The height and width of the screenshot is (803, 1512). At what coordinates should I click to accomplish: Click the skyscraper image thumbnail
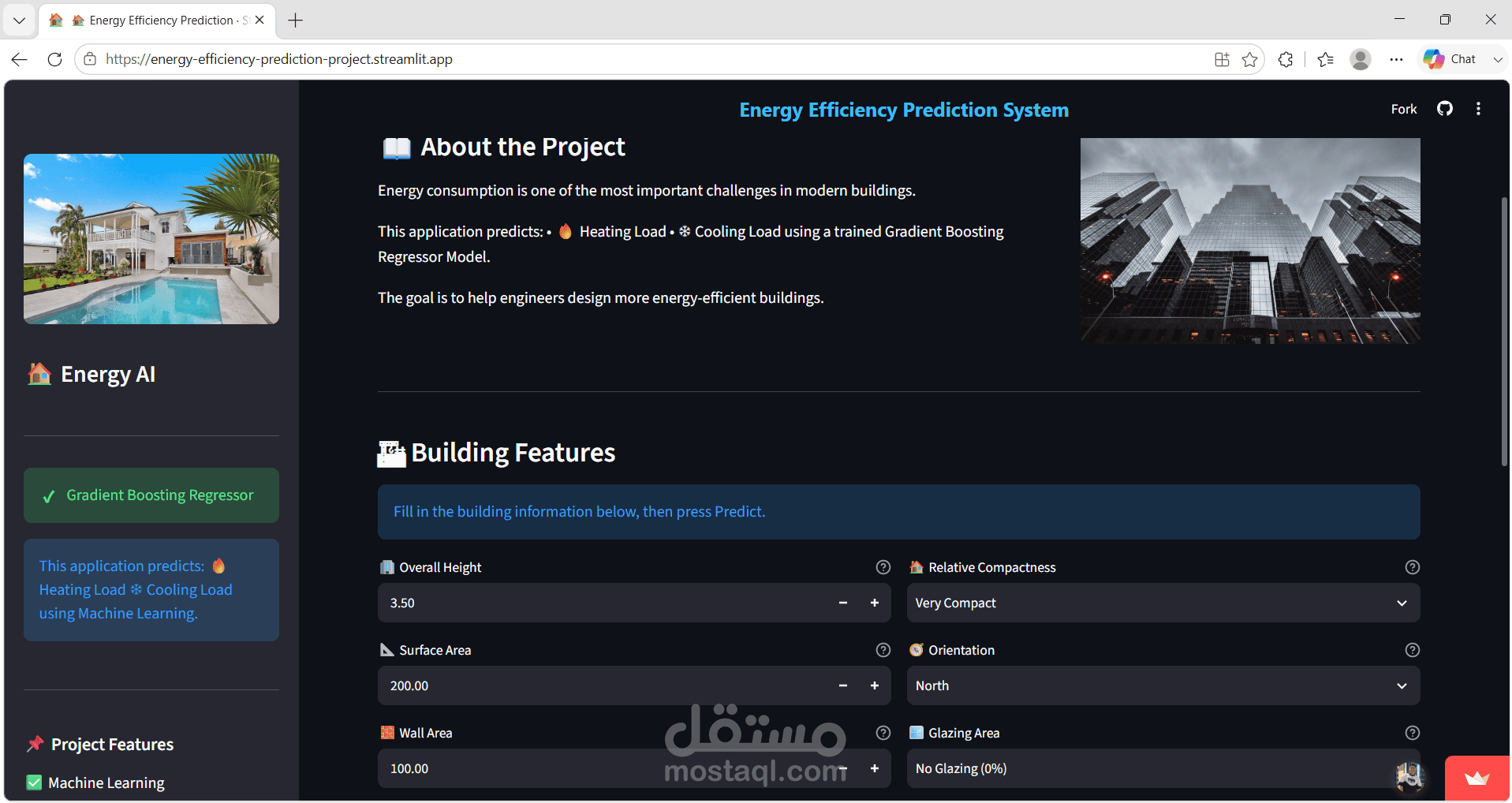1250,241
